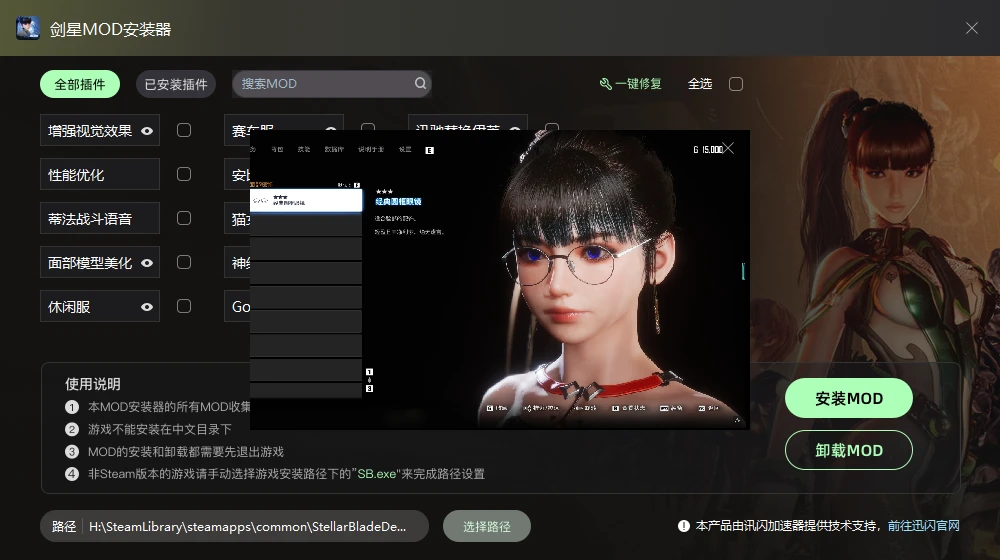Click the 剑星MOD安装器 app logo icon
This screenshot has height=560, width=1000.
pos(28,28)
